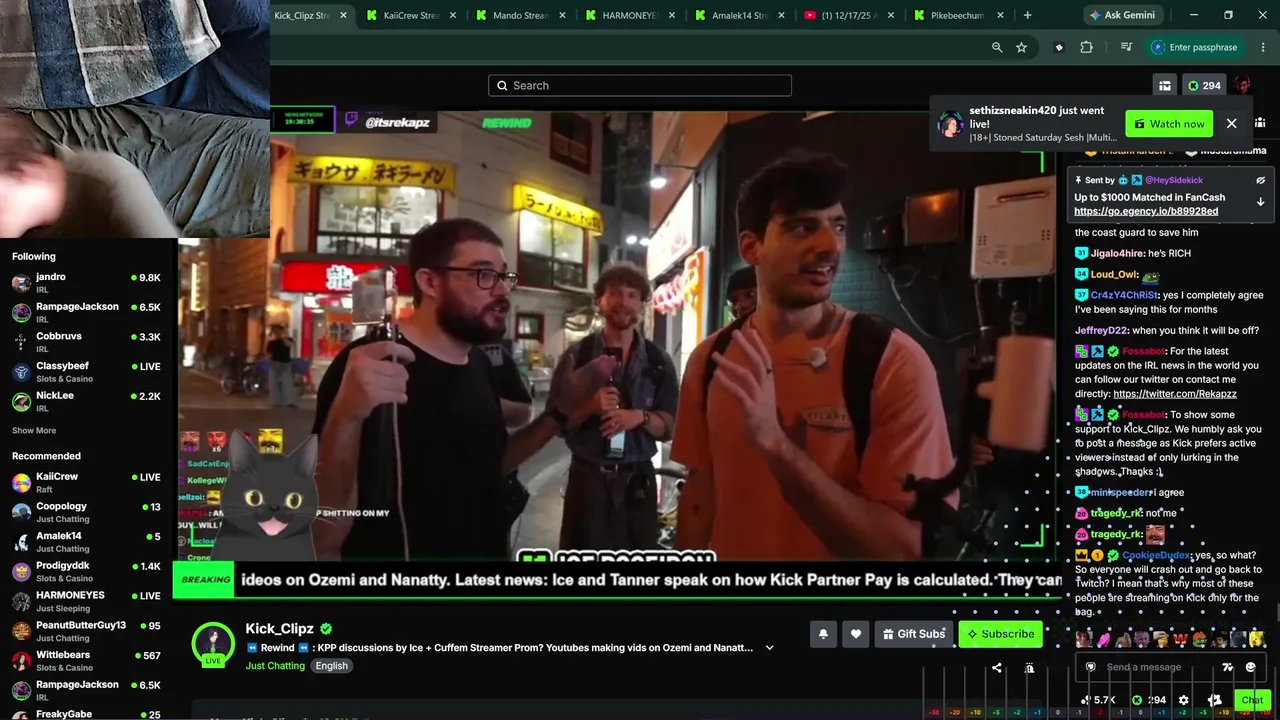
Task: Click the JeffreyD22 username in chat
Action: coord(1101,330)
